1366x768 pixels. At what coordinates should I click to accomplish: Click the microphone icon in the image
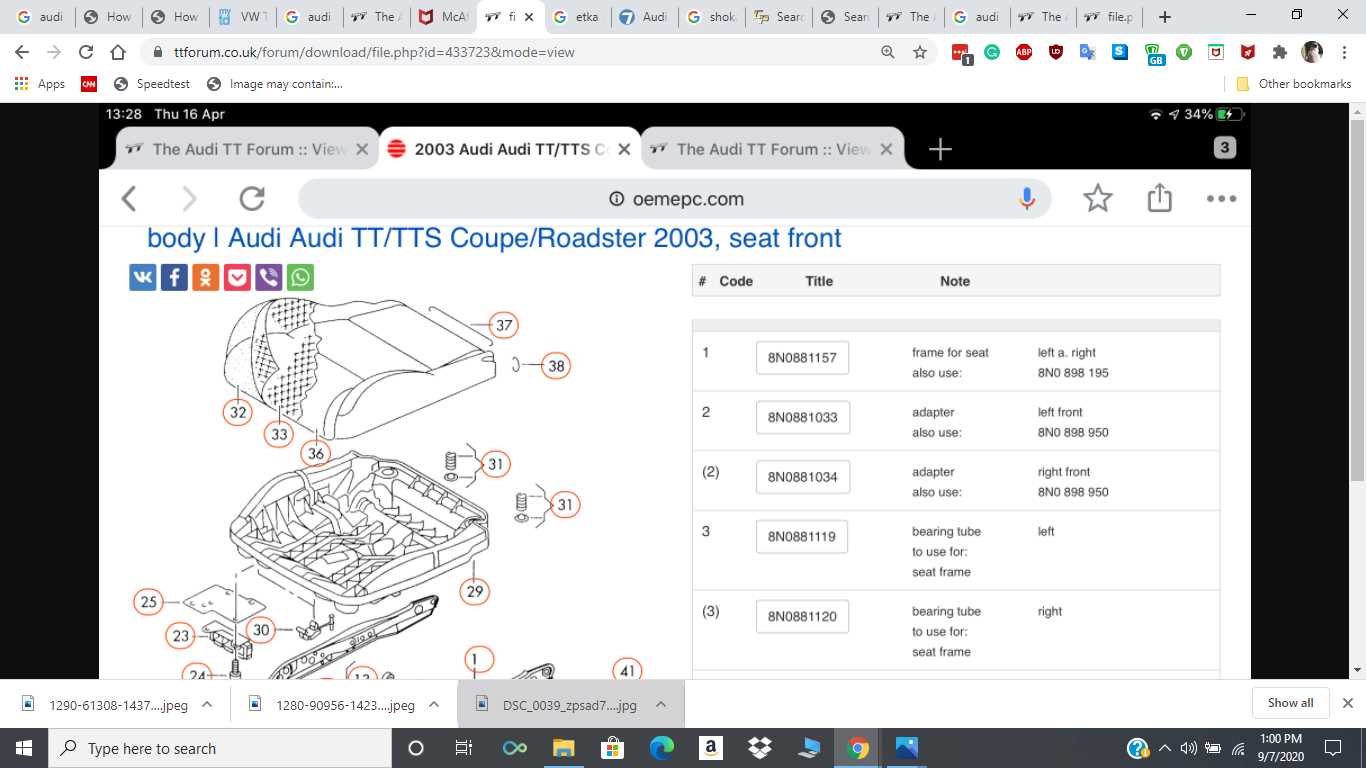(x=1027, y=199)
